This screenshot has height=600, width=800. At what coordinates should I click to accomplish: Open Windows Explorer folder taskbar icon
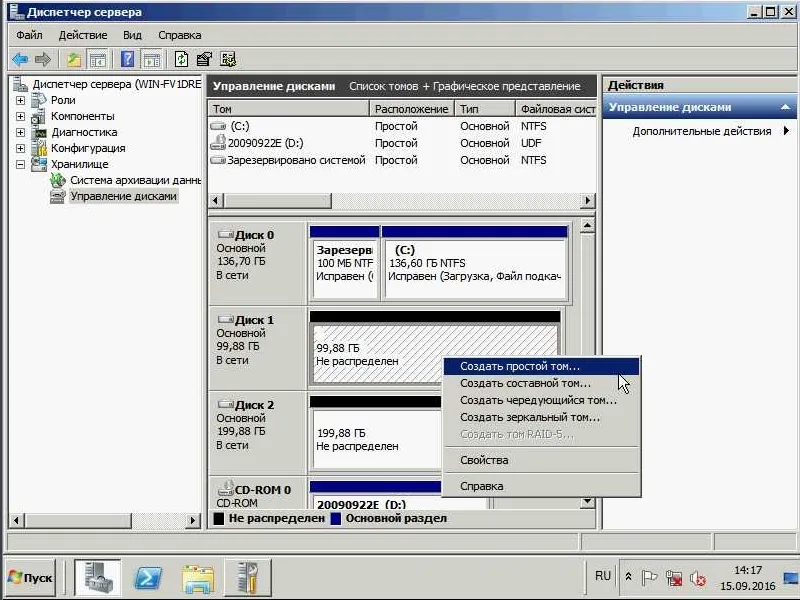pos(198,579)
